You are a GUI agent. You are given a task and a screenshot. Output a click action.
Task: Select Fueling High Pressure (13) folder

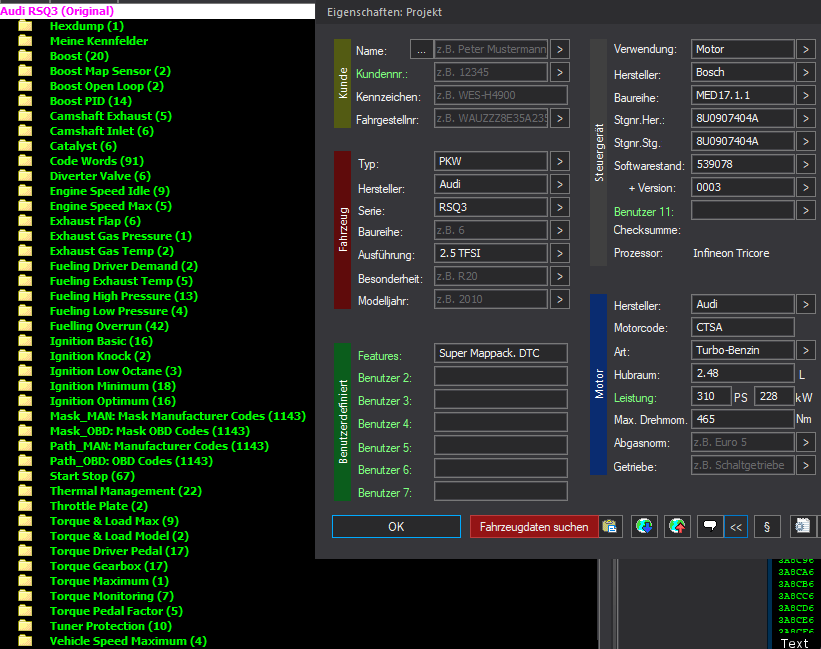[124, 296]
